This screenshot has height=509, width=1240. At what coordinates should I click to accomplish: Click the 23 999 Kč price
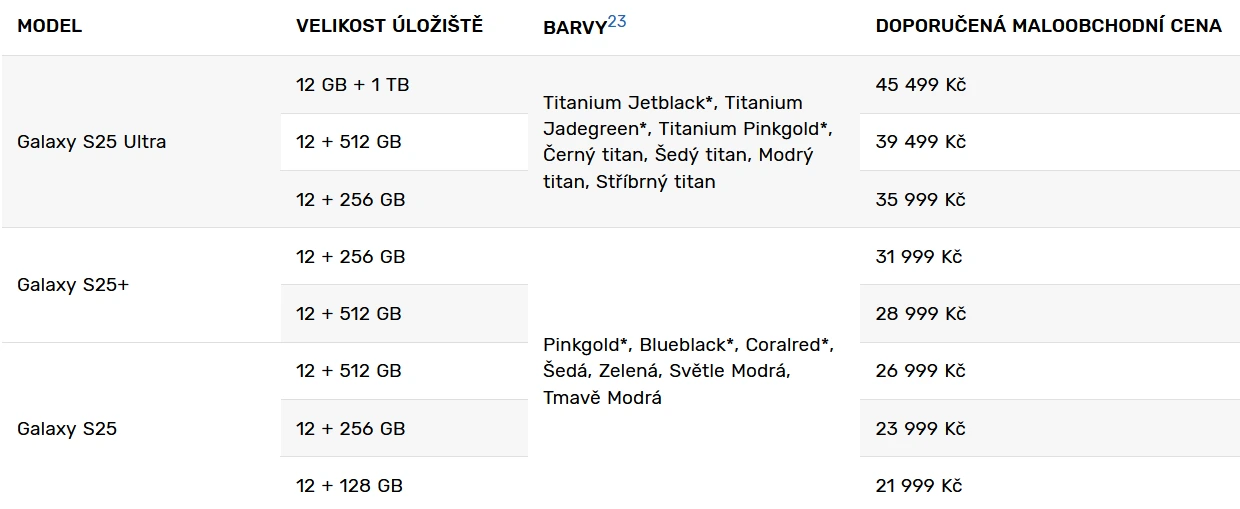tap(920, 429)
